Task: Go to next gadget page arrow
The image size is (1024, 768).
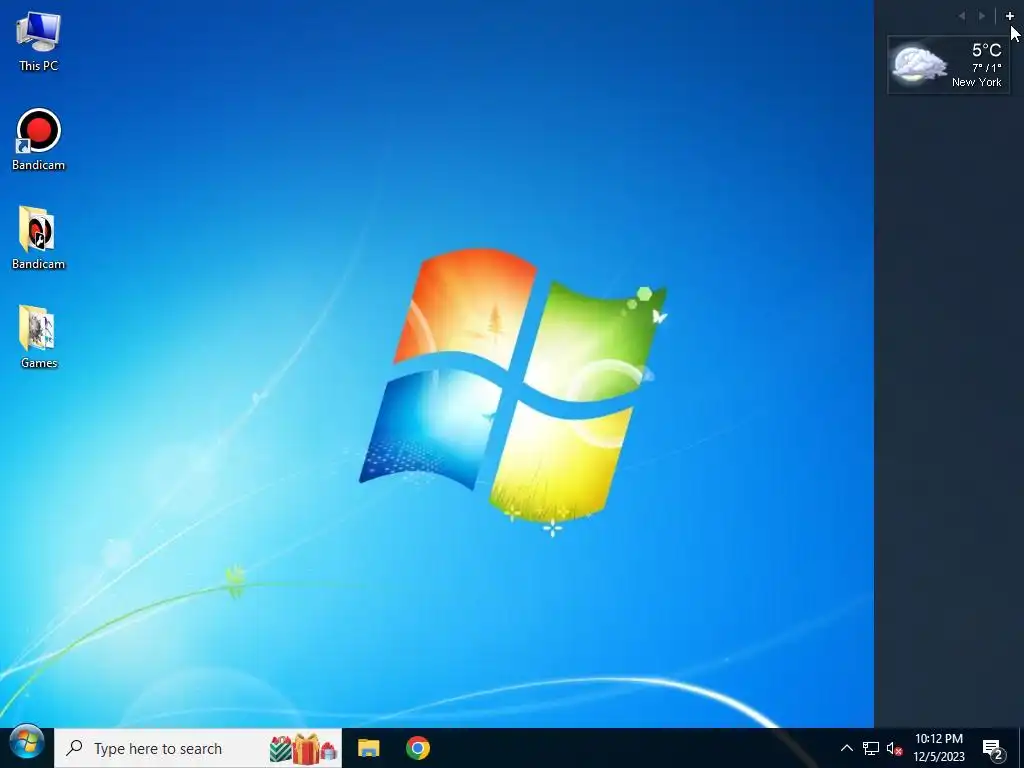Action: tap(982, 16)
